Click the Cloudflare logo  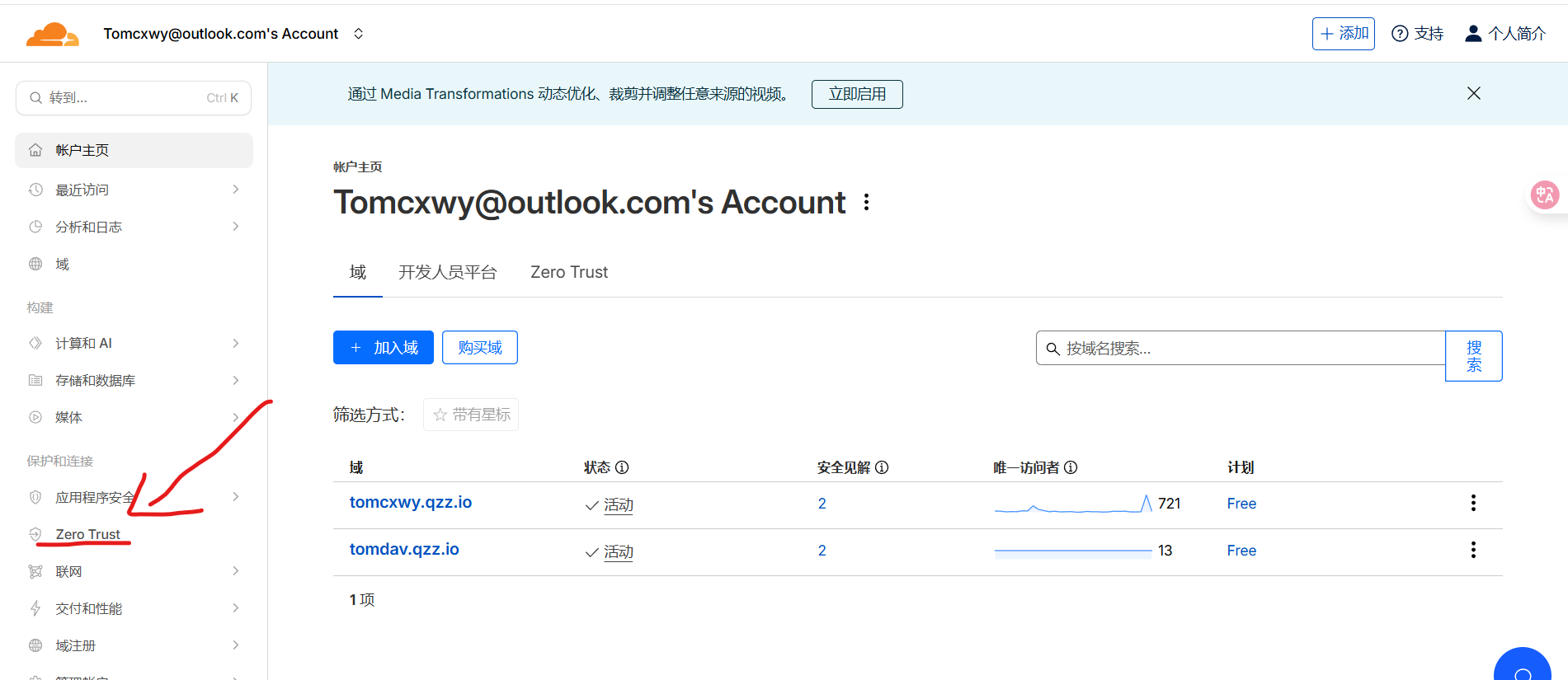(x=52, y=35)
